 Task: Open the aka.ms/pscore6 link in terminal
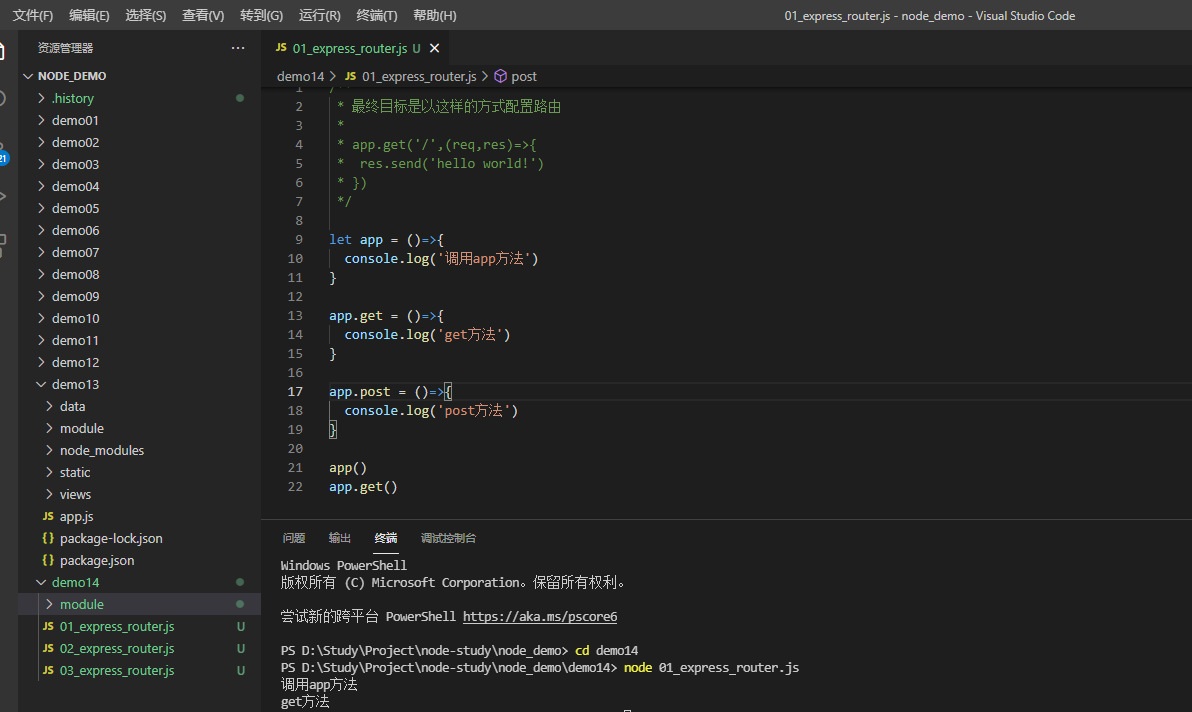point(540,616)
